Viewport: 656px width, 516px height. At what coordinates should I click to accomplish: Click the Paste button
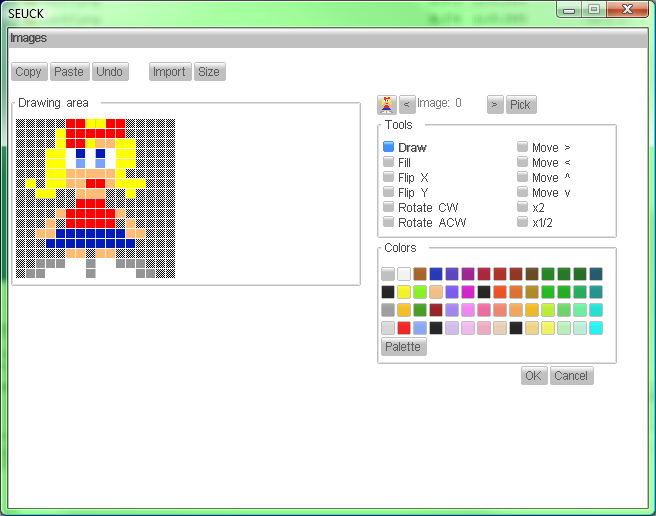tap(69, 72)
